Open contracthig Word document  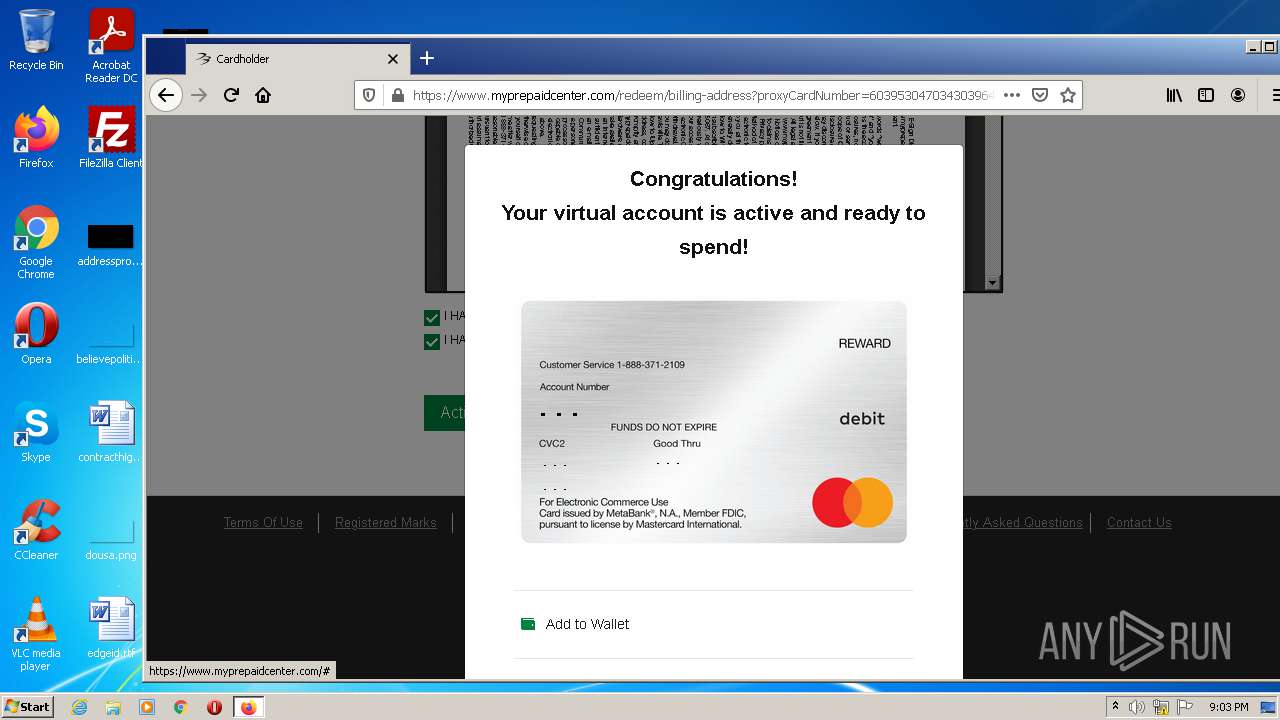coord(111,432)
